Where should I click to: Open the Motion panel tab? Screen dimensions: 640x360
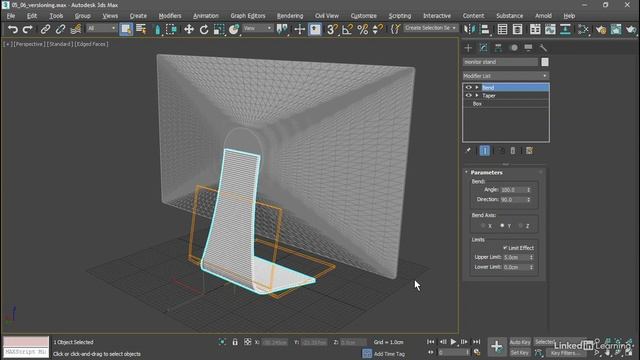click(514, 48)
